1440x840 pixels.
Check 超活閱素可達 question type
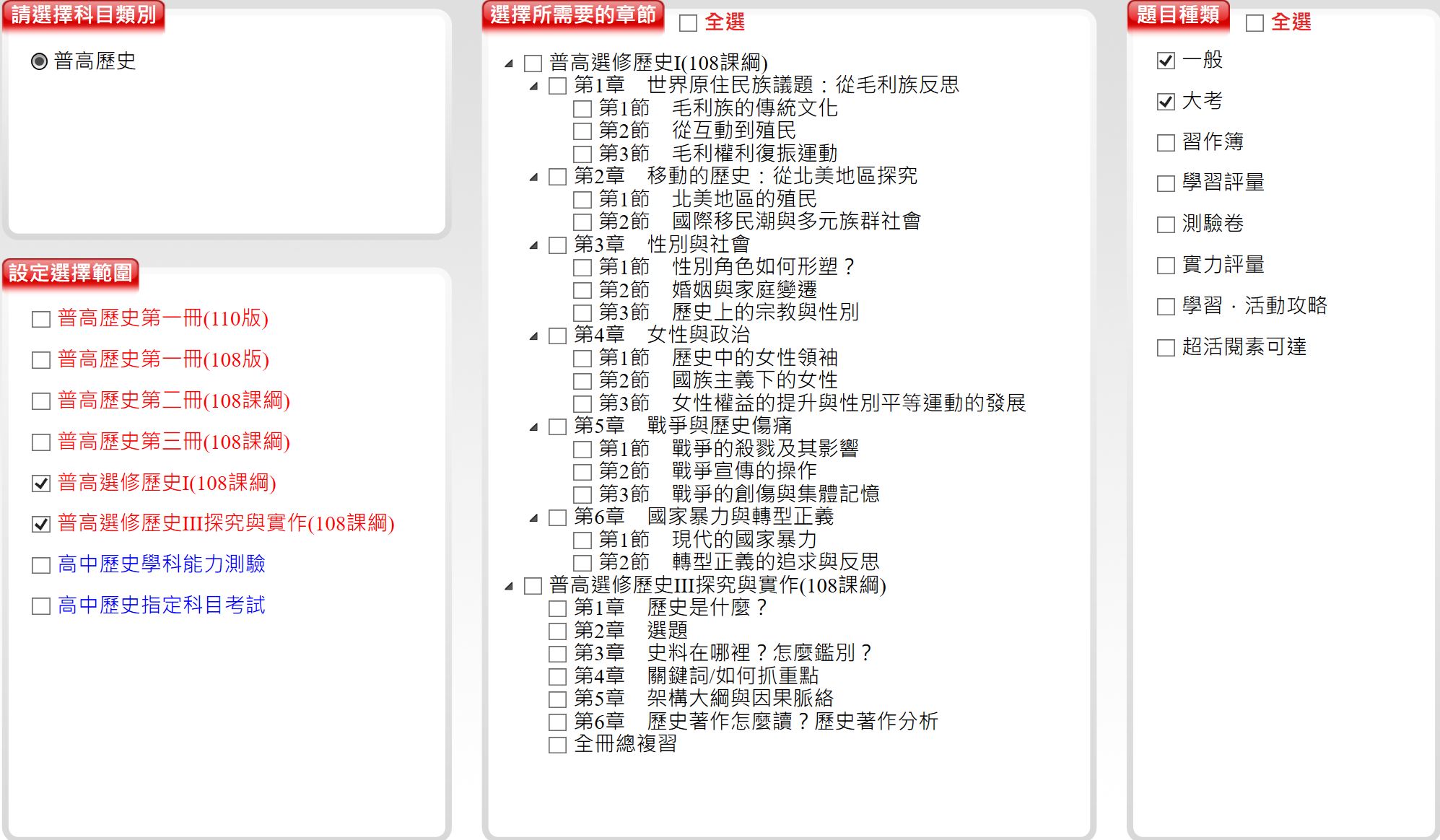[x=1166, y=348]
